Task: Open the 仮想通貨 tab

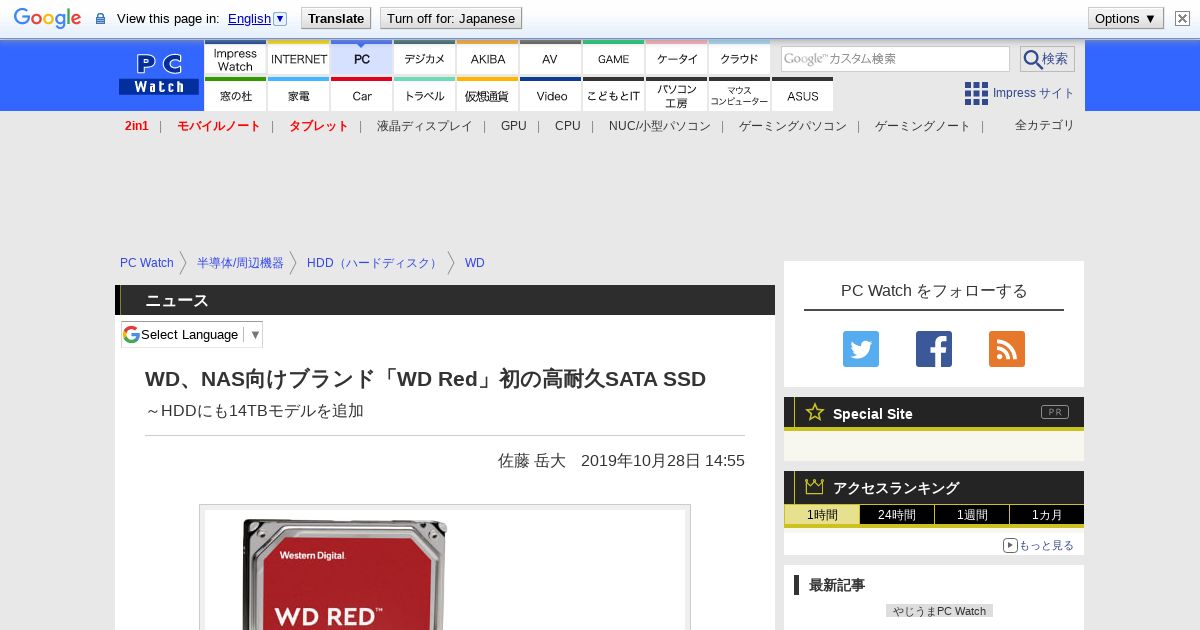Action: pyautogui.click(x=488, y=95)
